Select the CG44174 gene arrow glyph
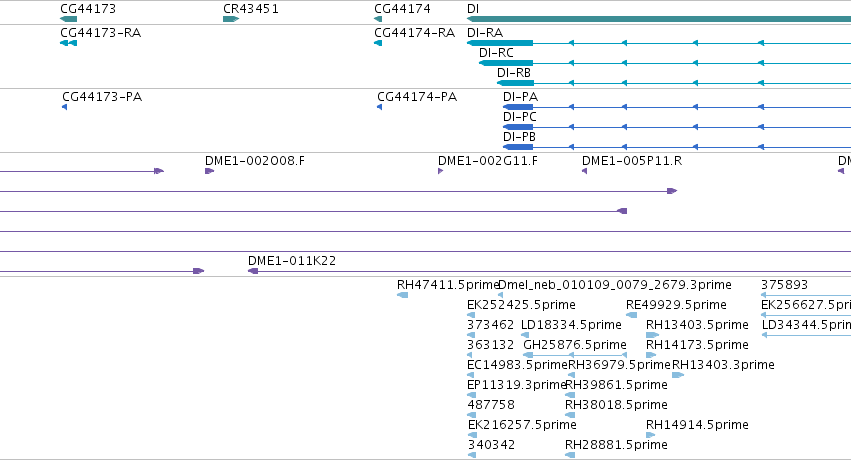This screenshot has width=851, height=460. (378, 19)
